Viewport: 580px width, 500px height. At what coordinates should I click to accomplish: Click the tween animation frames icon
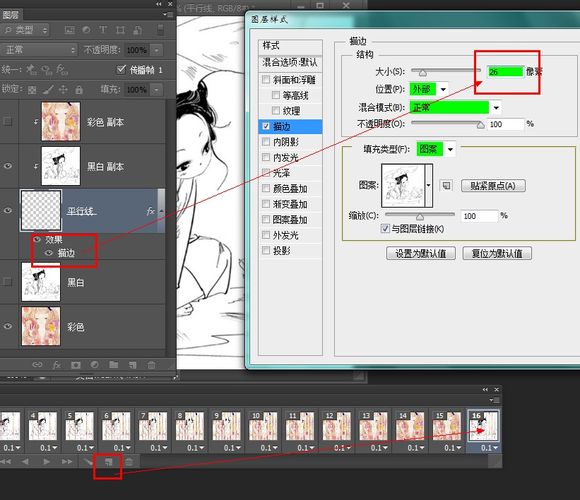tap(88, 462)
